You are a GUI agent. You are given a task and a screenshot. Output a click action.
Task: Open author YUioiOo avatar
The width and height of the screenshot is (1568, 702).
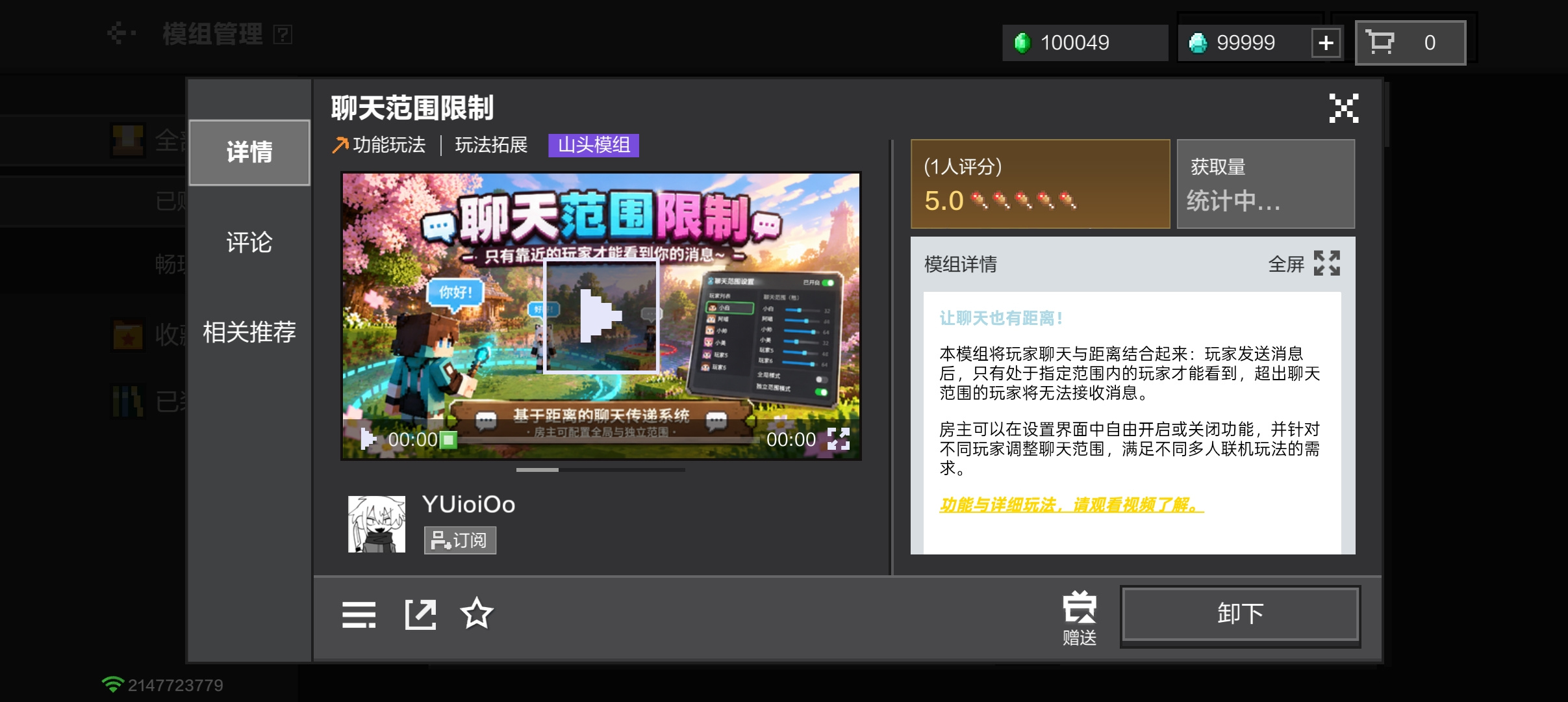(x=377, y=524)
